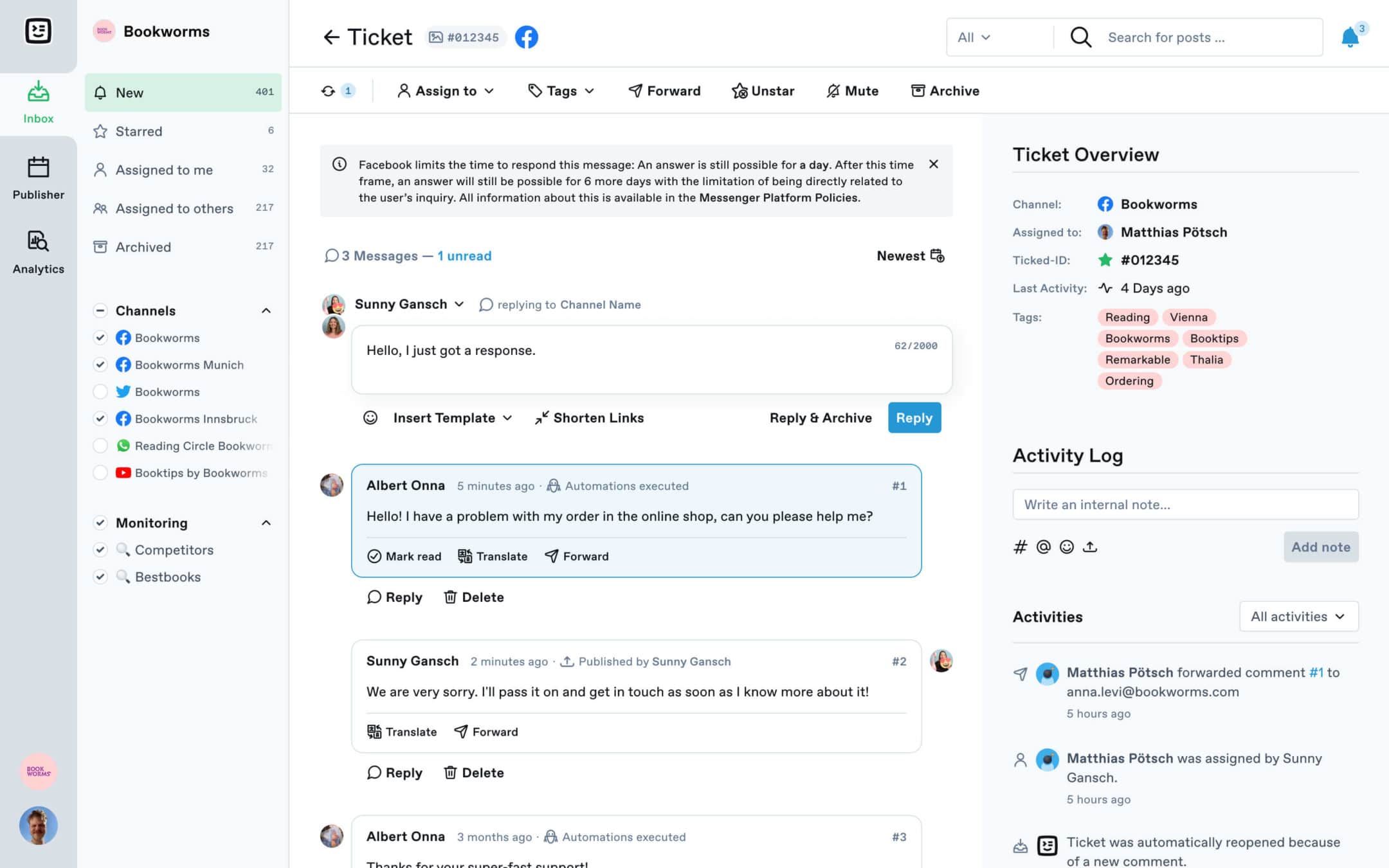1389x868 pixels.
Task: Click Shorten Links in reply composer
Action: click(589, 418)
